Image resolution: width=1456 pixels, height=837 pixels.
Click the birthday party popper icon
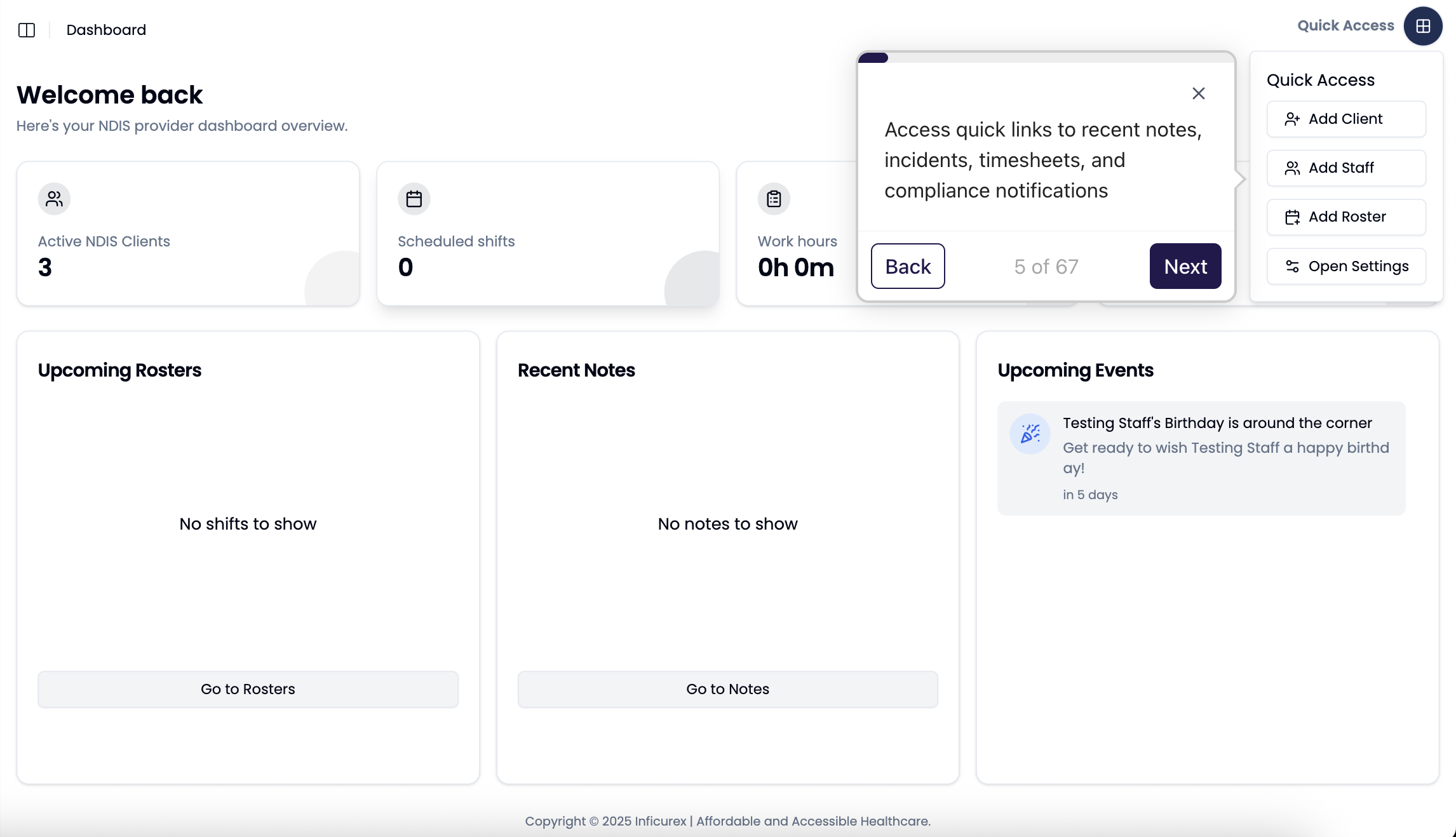coord(1030,434)
